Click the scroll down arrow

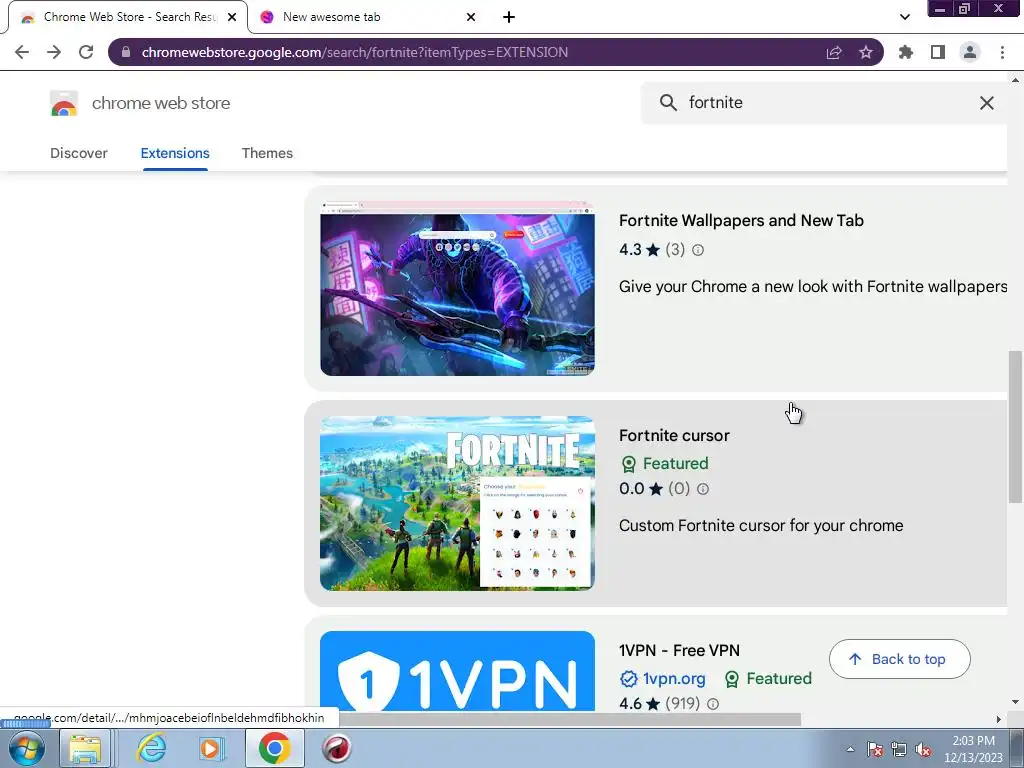coord(1016,703)
